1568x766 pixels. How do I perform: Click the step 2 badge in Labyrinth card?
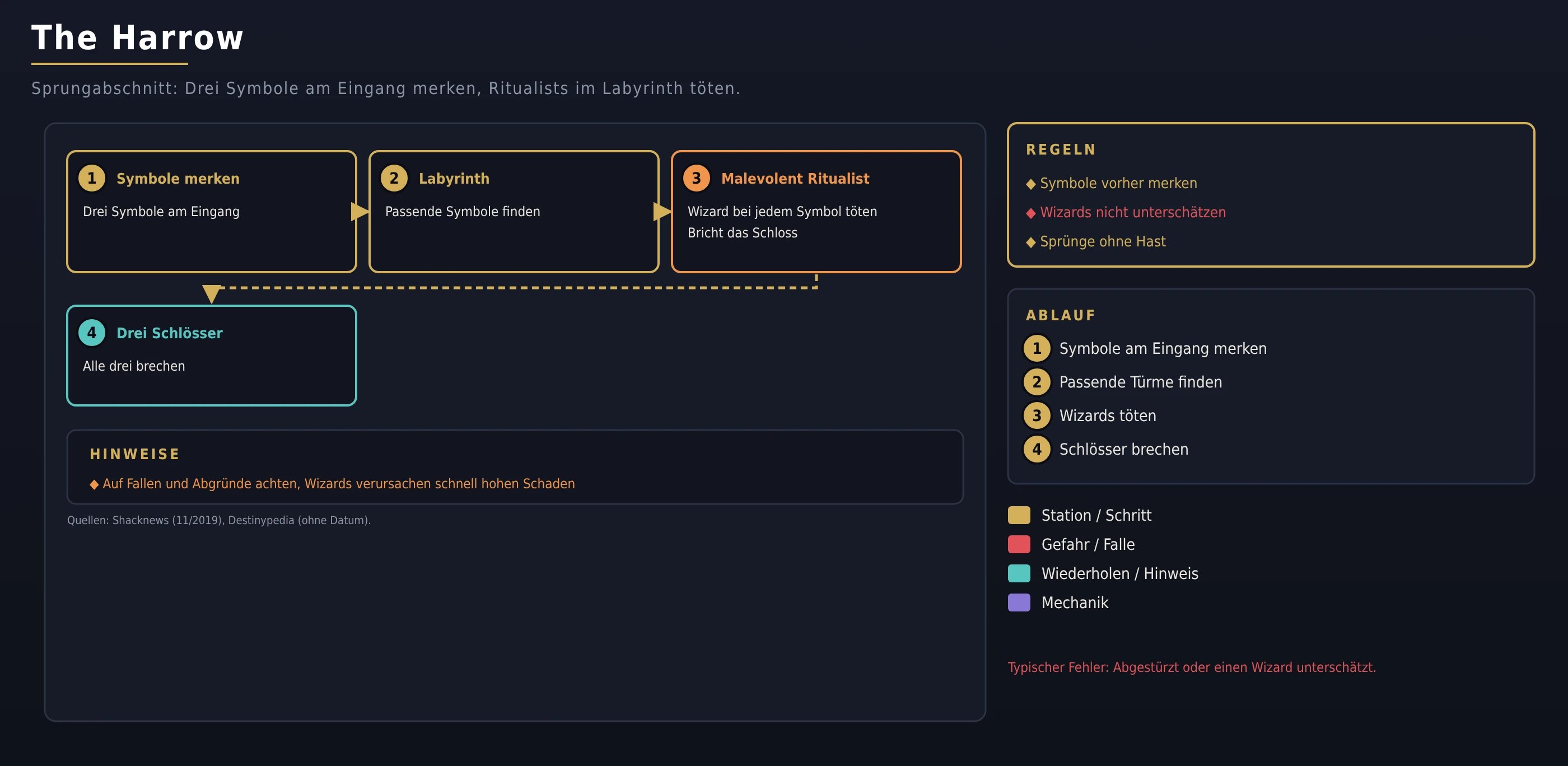[394, 178]
